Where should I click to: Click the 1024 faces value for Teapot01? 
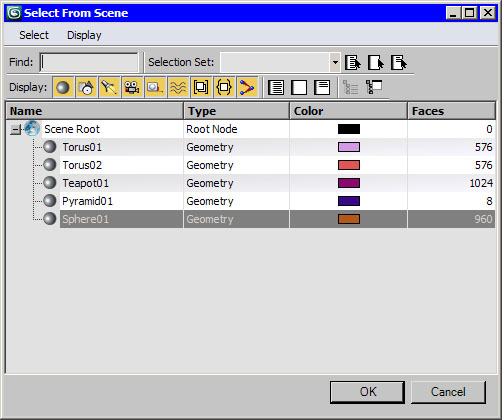[481, 183]
